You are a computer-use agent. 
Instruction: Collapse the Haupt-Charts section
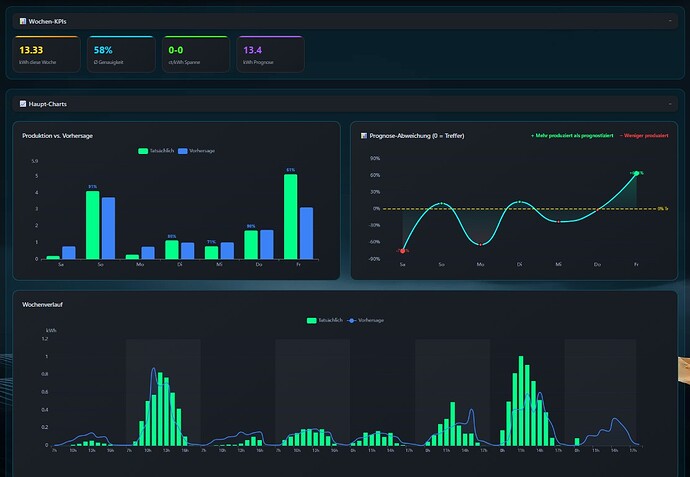click(x=670, y=104)
